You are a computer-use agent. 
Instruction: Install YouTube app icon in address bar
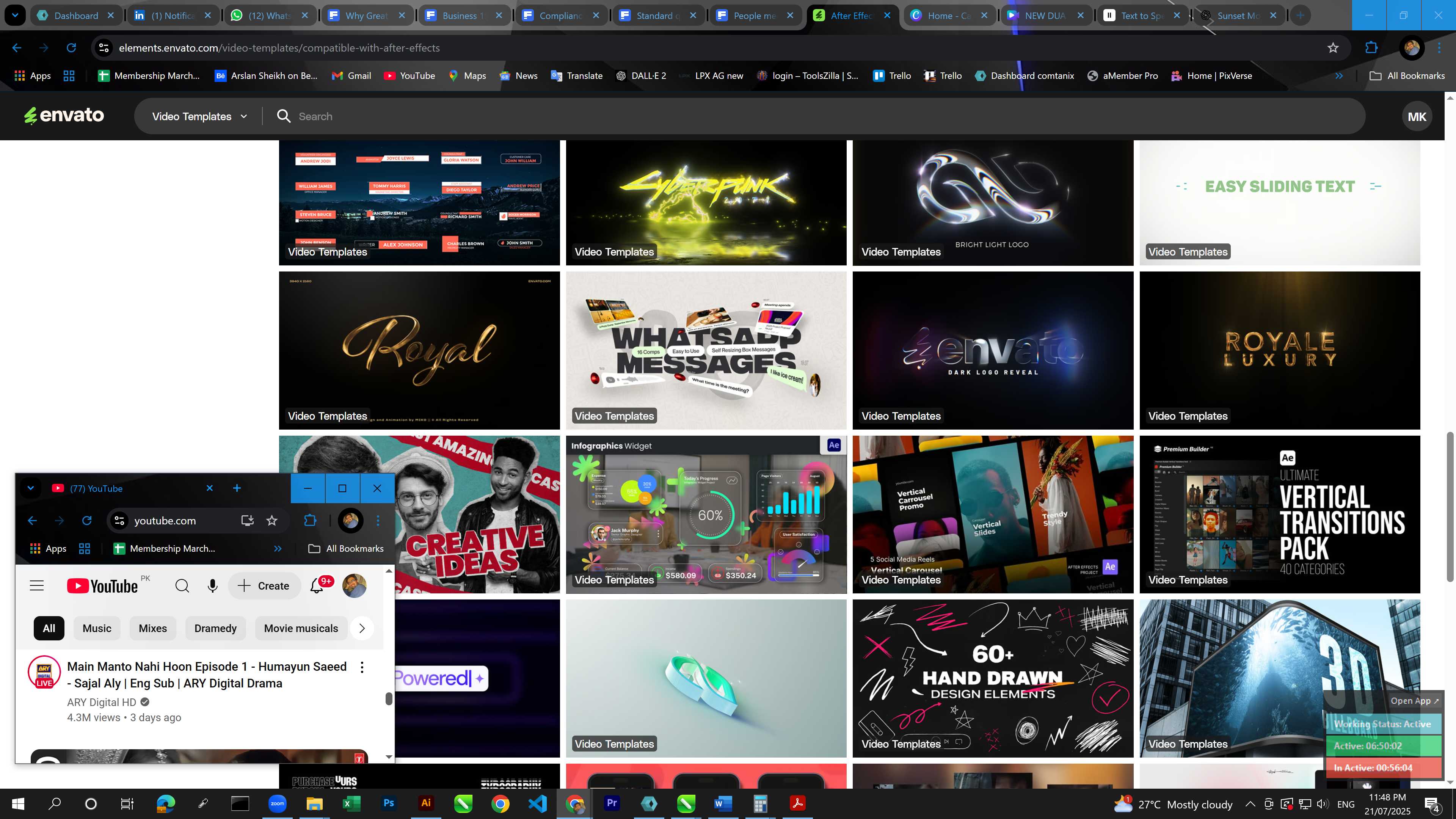pos(247,521)
